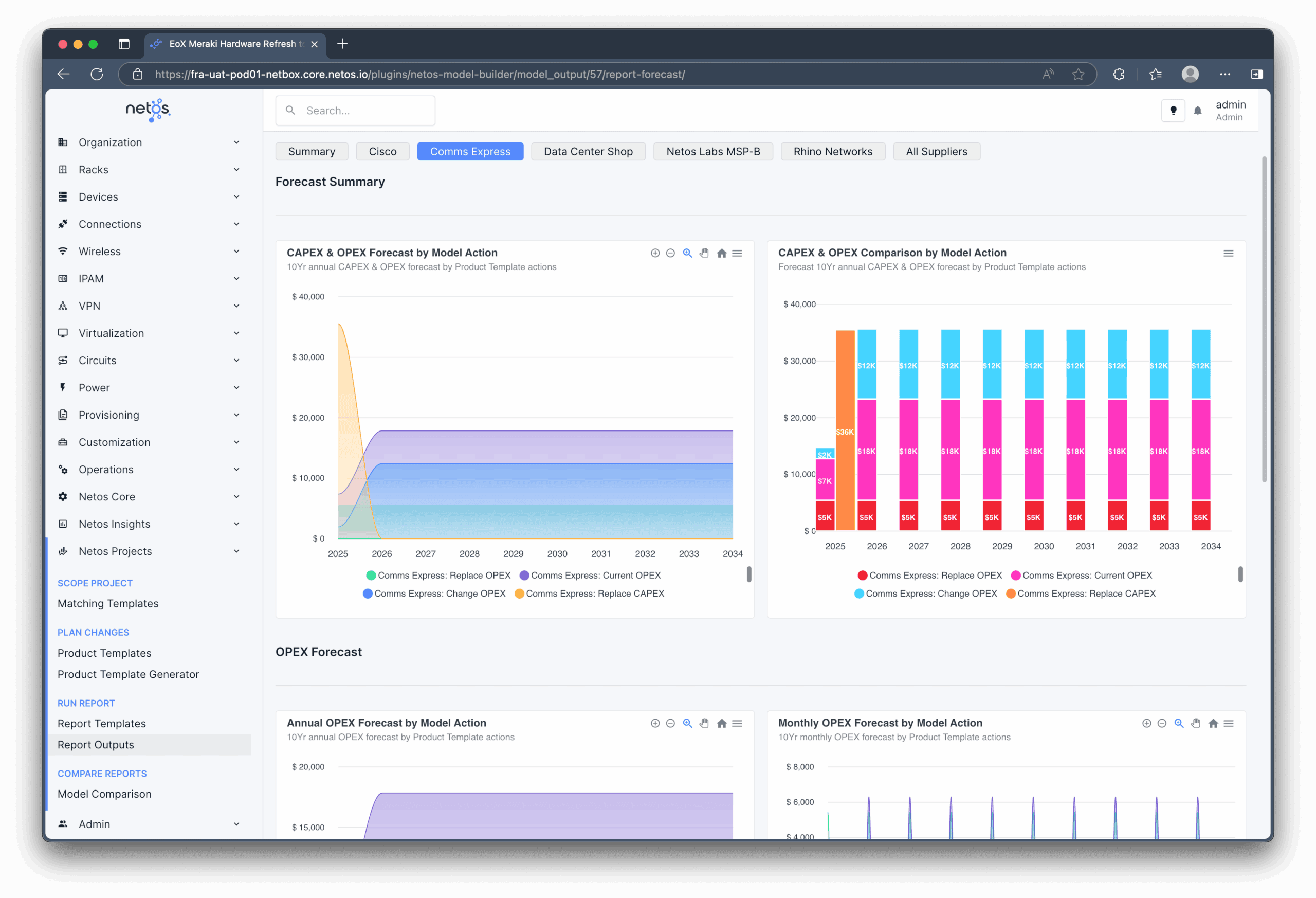Zoom in on CAPEX & OPEX Forecast chart
Image resolution: width=1316 pixels, height=898 pixels.
pyautogui.click(x=655, y=253)
